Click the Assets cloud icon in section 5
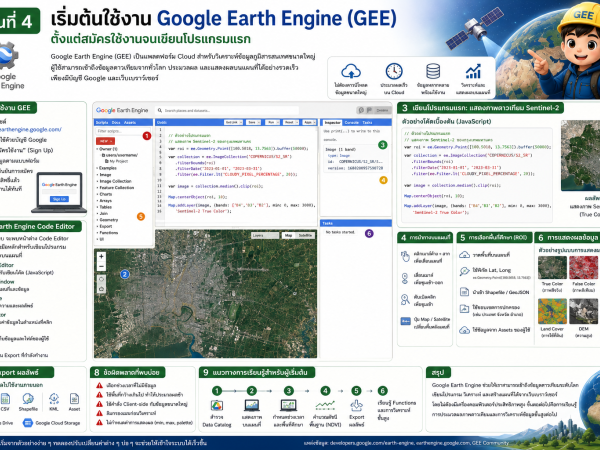Screen dimensions: 600x450 [464, 330]
